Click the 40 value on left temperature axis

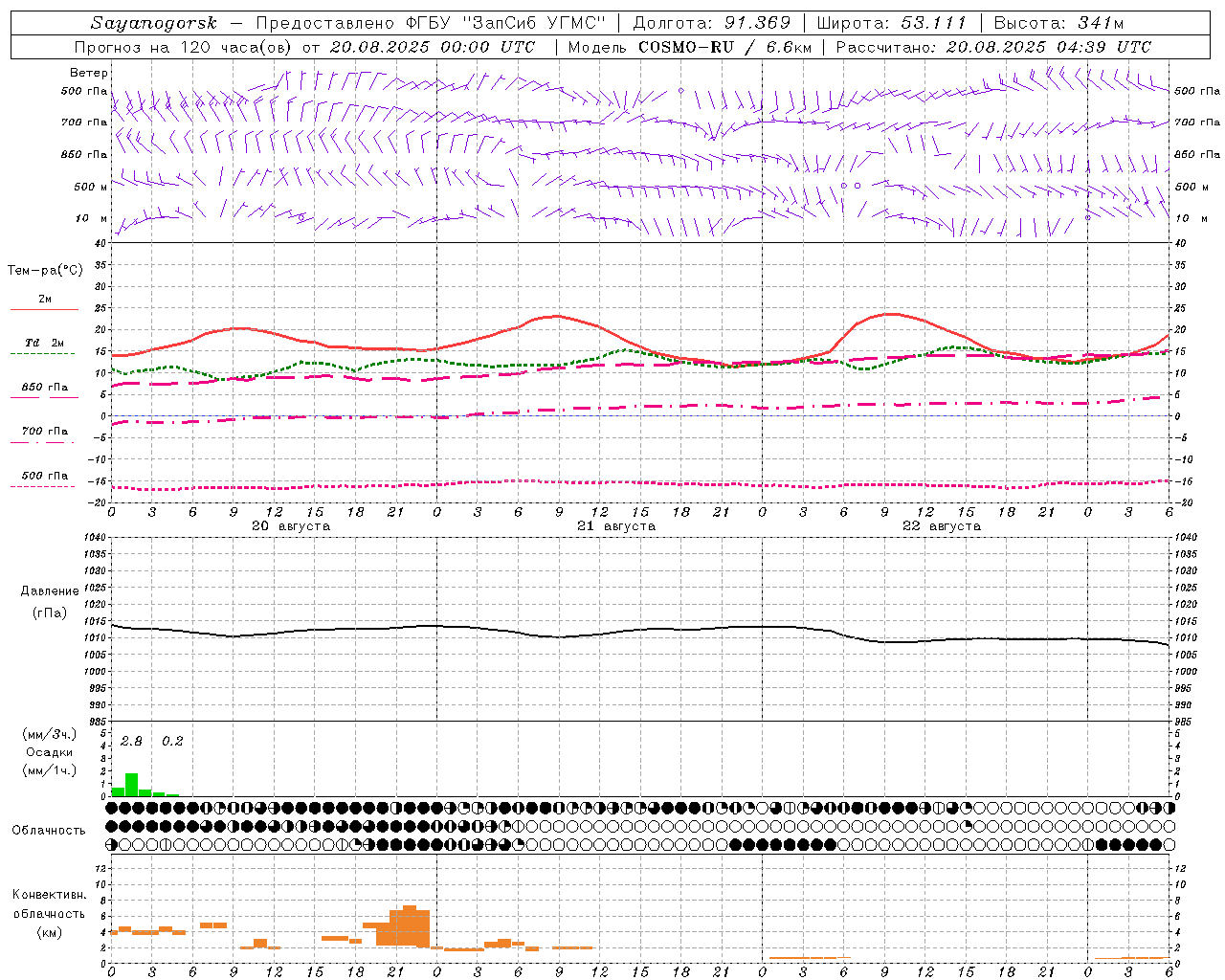point(100,243)
